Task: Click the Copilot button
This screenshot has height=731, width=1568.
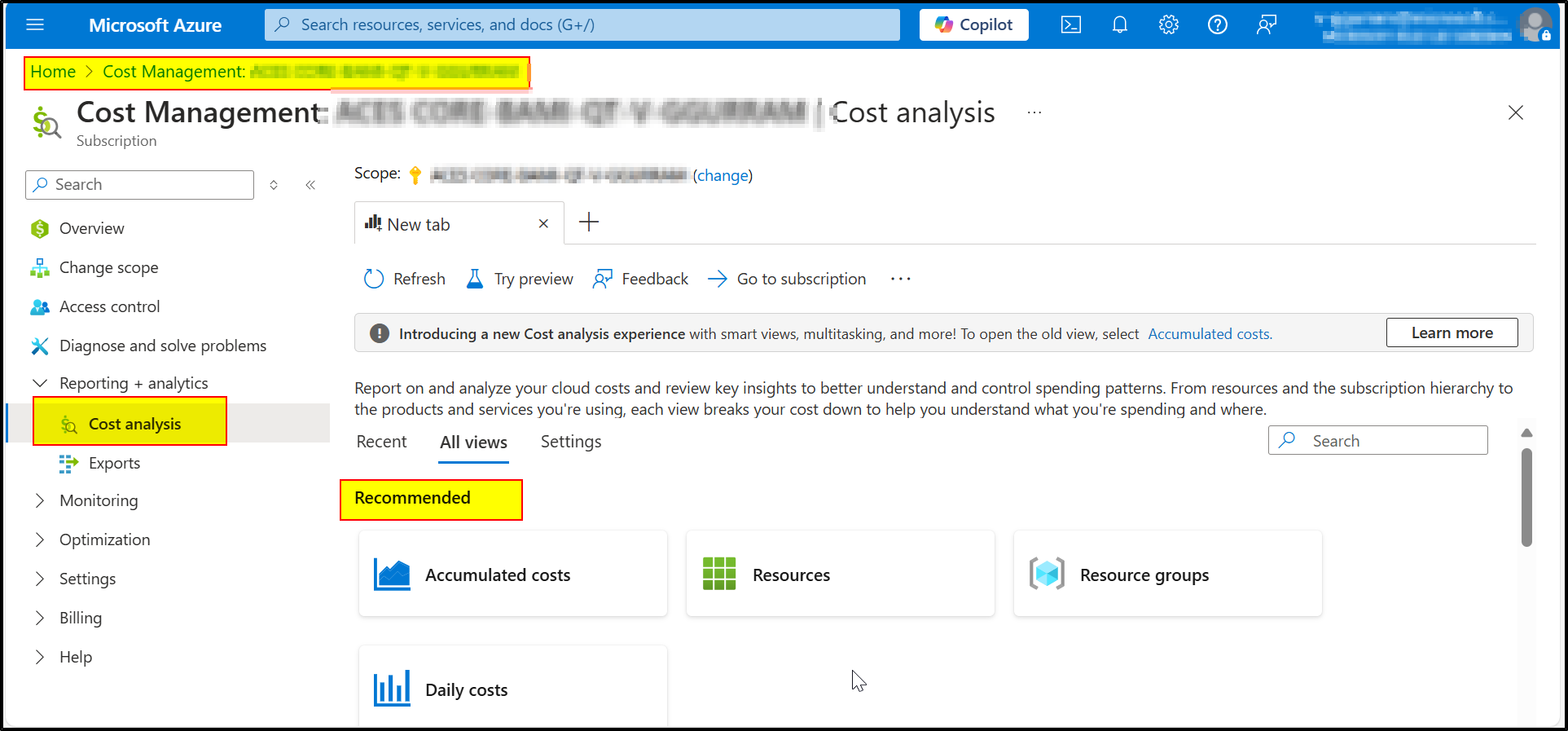Action: (974, 25)
